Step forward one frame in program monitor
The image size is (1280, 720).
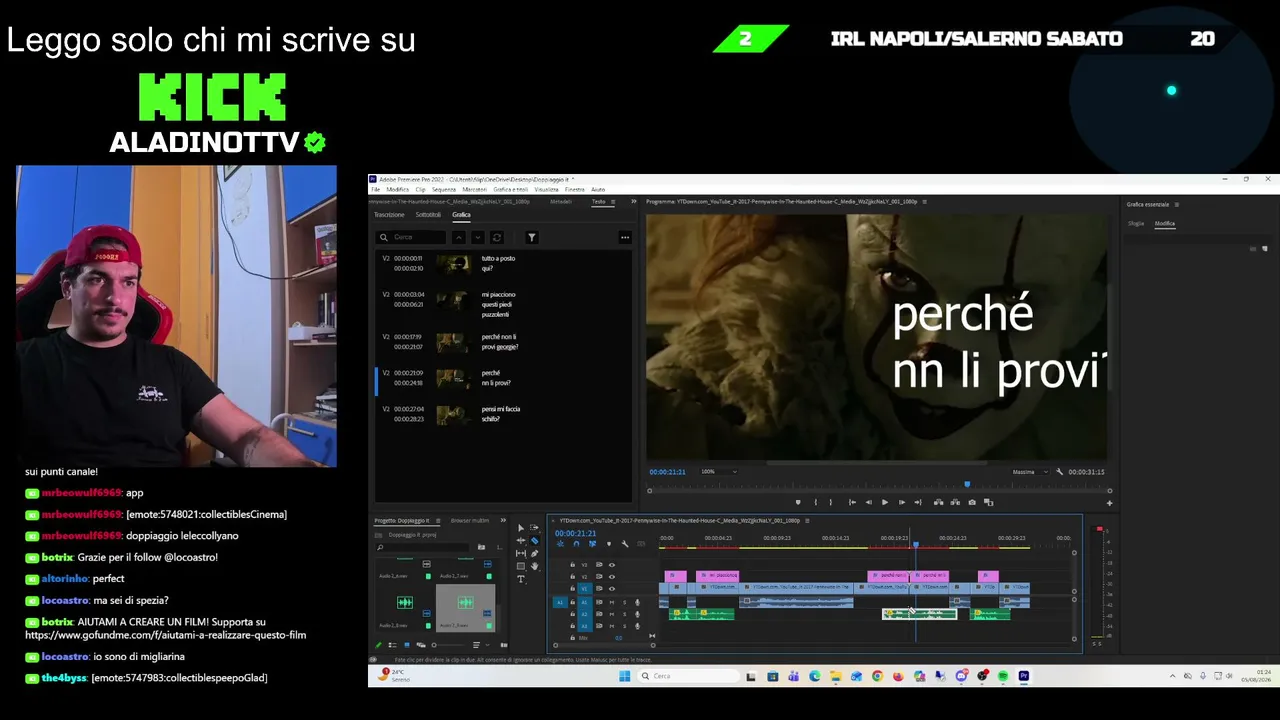click(x=902, y=502)
